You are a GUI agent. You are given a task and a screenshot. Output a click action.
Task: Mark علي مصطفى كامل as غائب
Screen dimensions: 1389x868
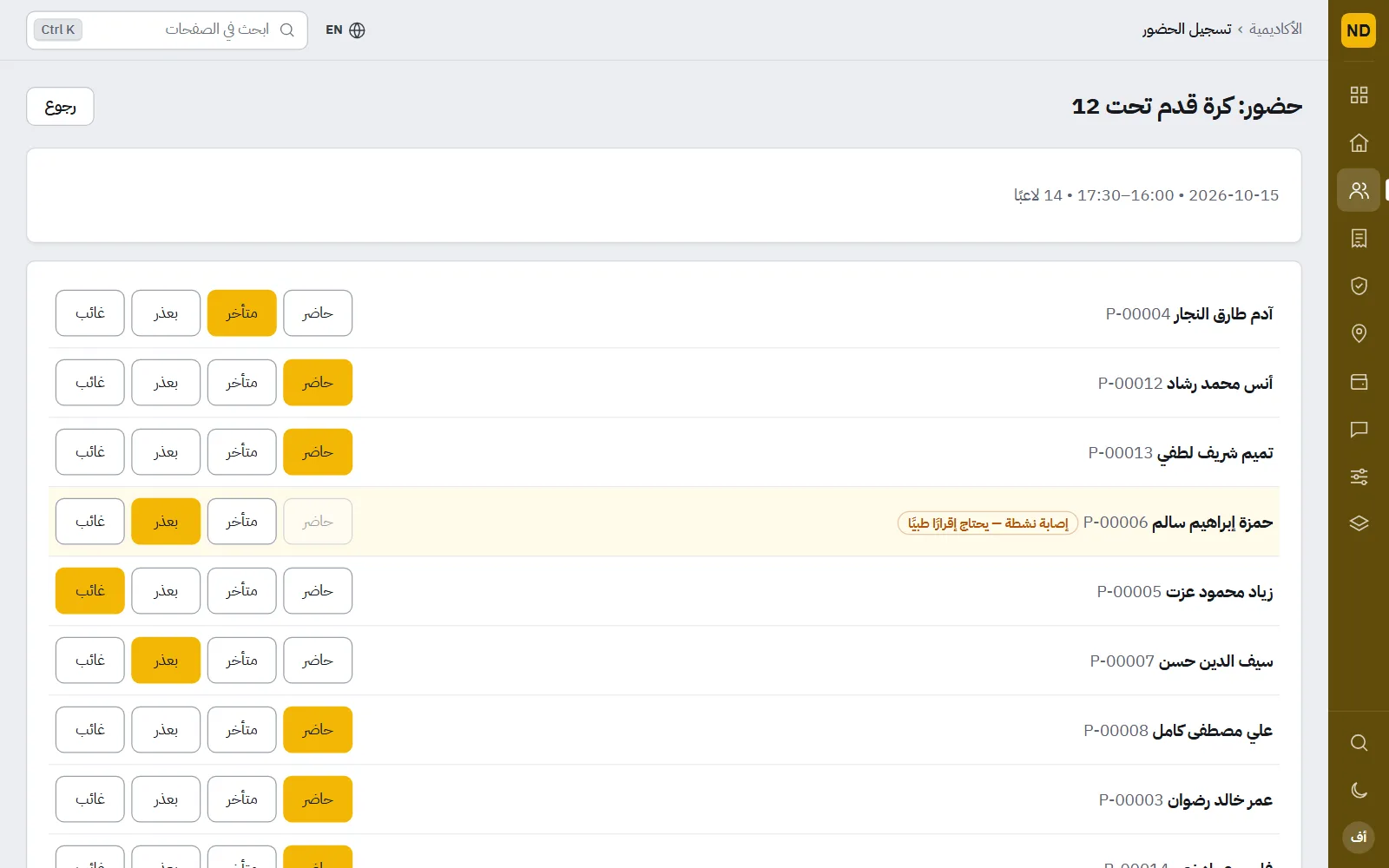(x=90, y=730)
